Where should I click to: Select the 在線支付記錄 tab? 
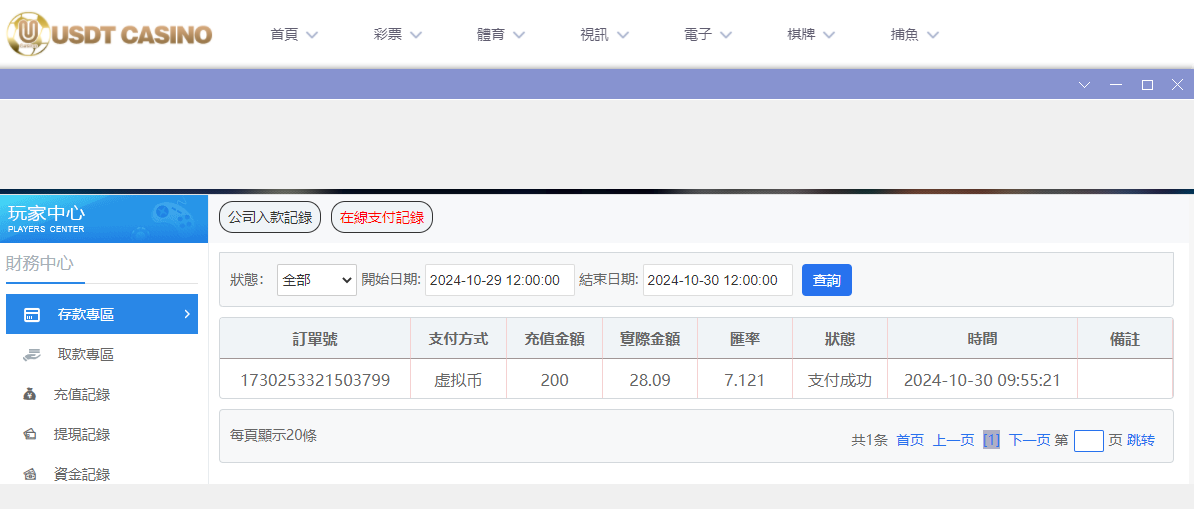pos(382,217)
